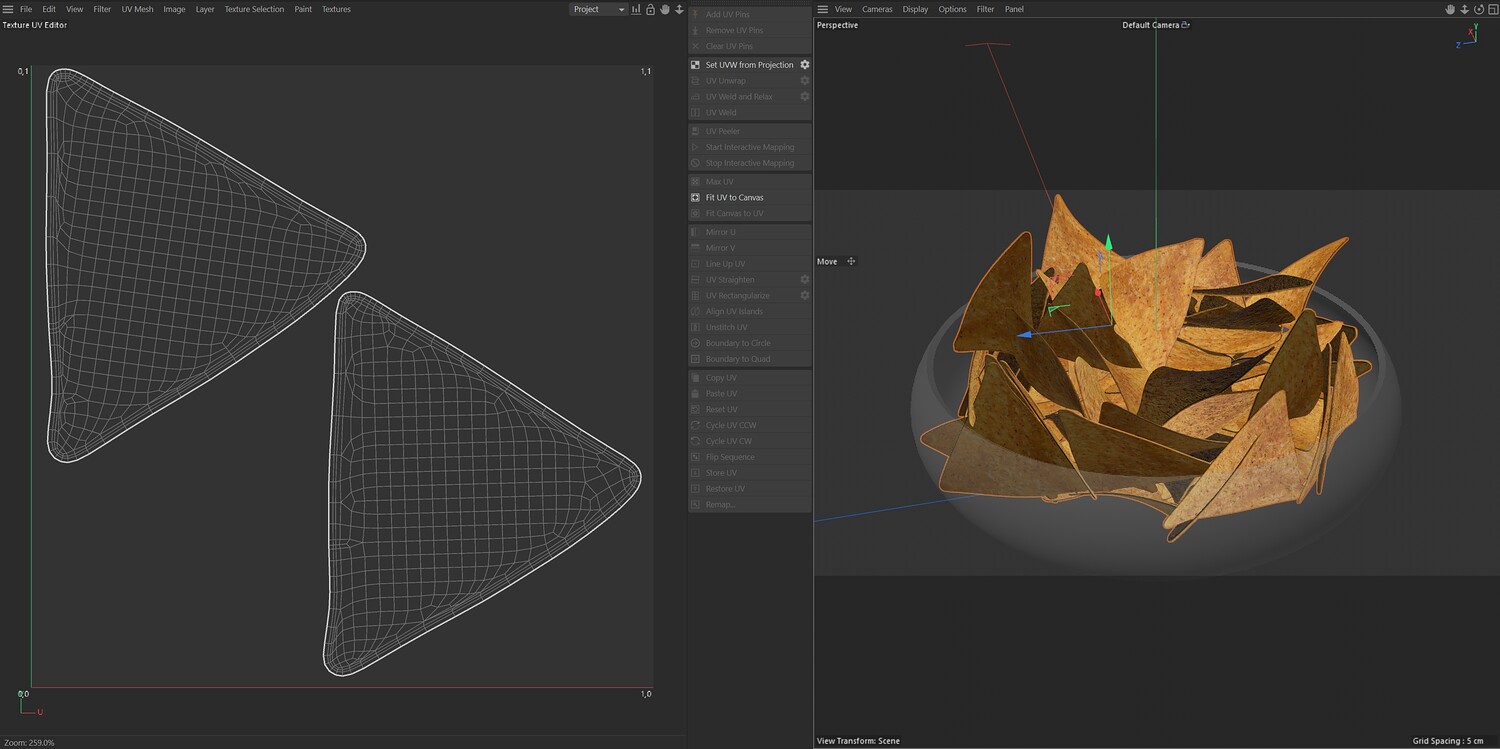Click Fit UV to Canvas command
The height and width of the screenshot is (749, 1500).
[x=734, y=198]
